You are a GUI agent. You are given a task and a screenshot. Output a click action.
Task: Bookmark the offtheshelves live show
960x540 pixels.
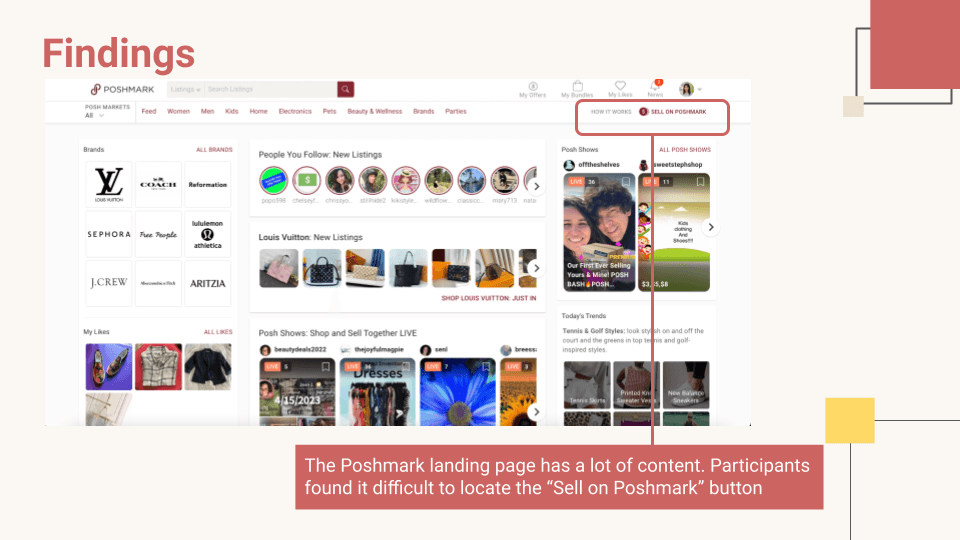click(x=626, y=182)
